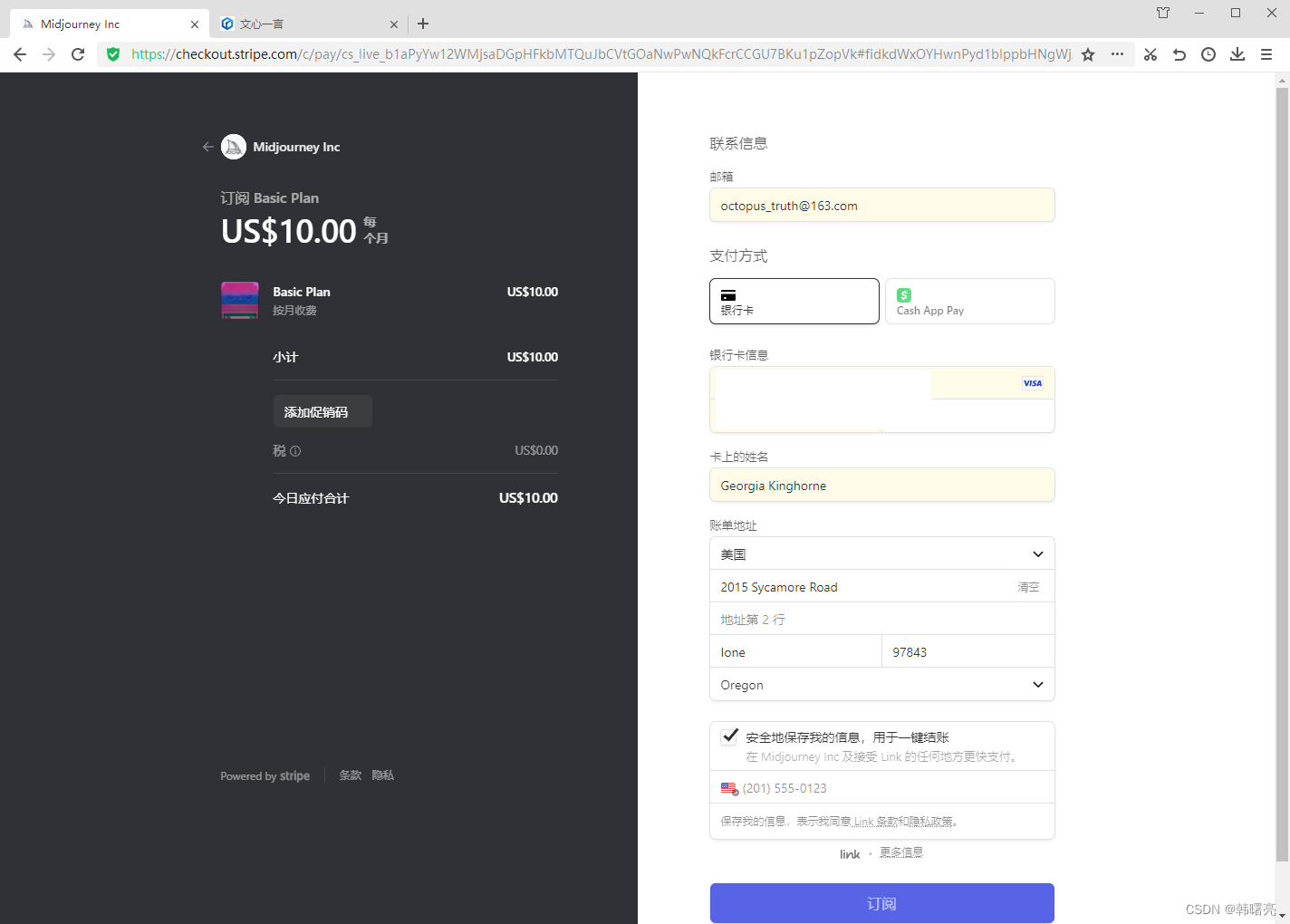Close the Midjourney Inc tab
1290x924 pixels.
pos(195,24)
